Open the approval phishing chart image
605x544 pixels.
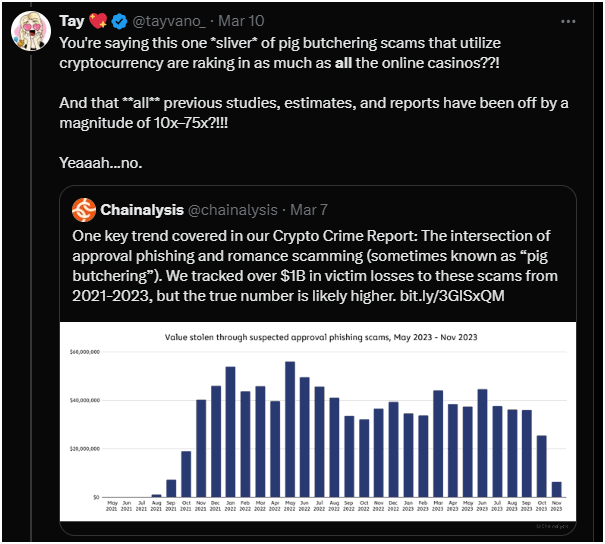(318, 421)
